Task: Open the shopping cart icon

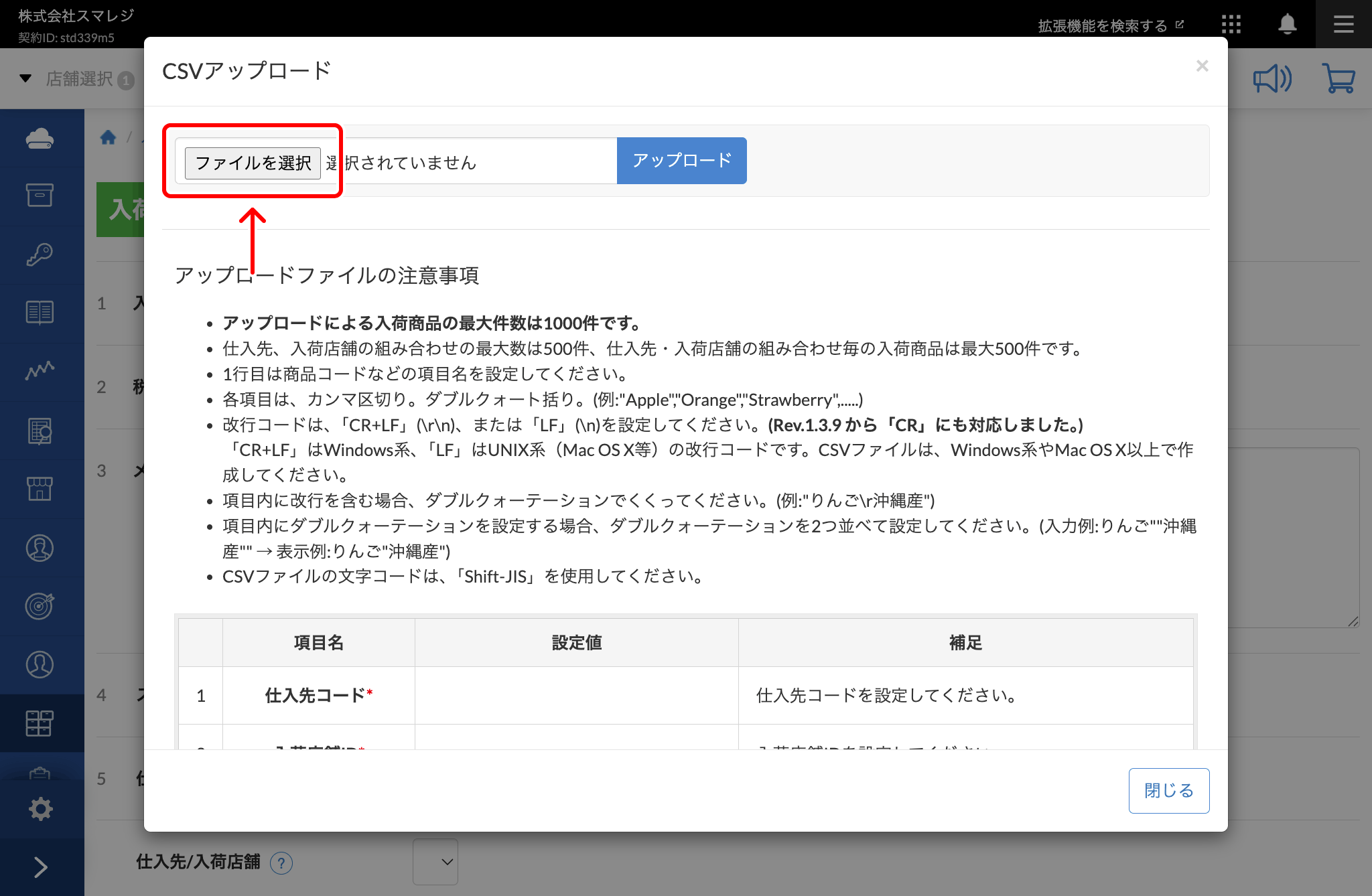Action: (x=1339, y=79)
